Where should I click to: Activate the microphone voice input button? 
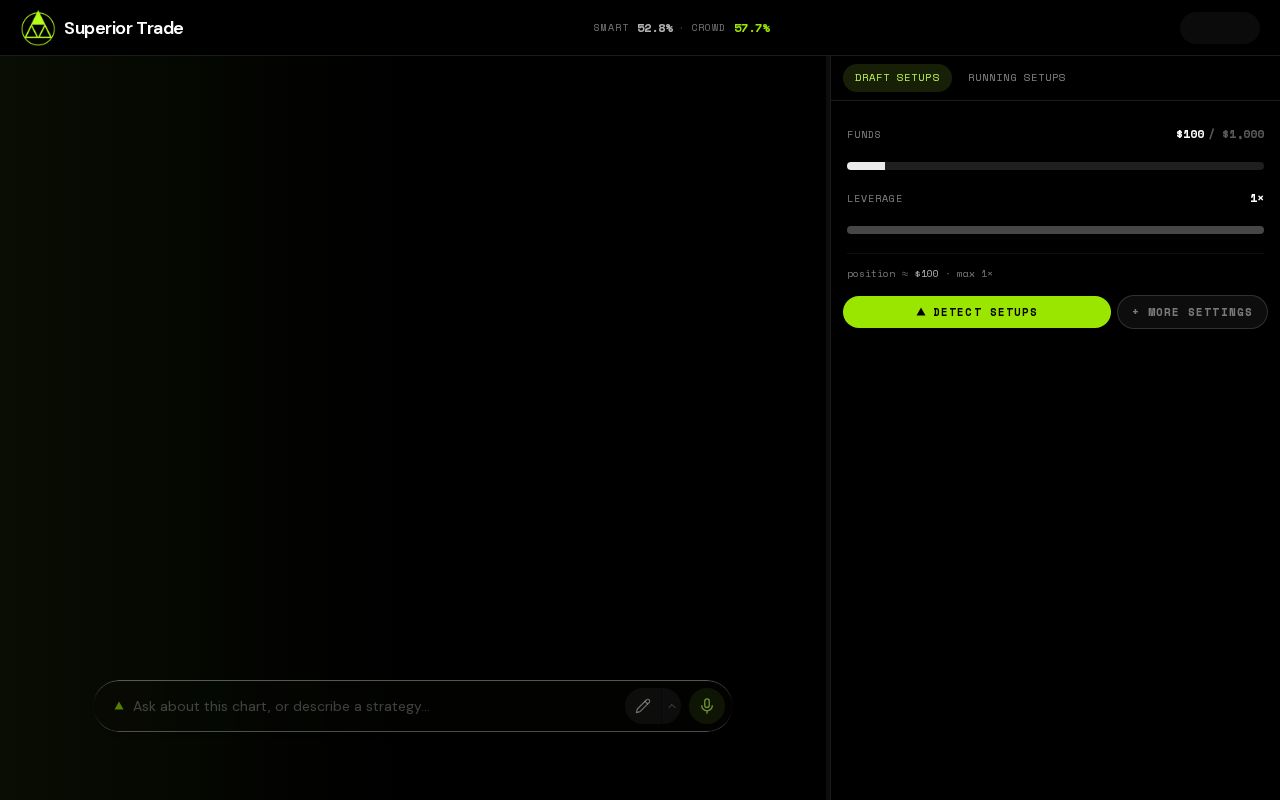point(707,706)
